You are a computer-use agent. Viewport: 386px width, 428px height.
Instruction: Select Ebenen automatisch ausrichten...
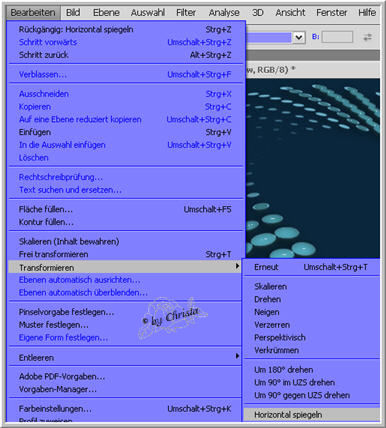(x=125, y=280)
